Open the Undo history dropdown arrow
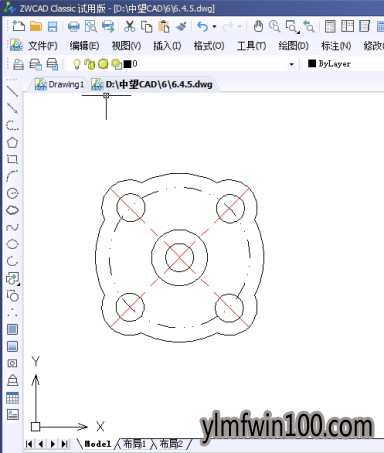Screen dimensions: 384x453 [x=214, y=27]
